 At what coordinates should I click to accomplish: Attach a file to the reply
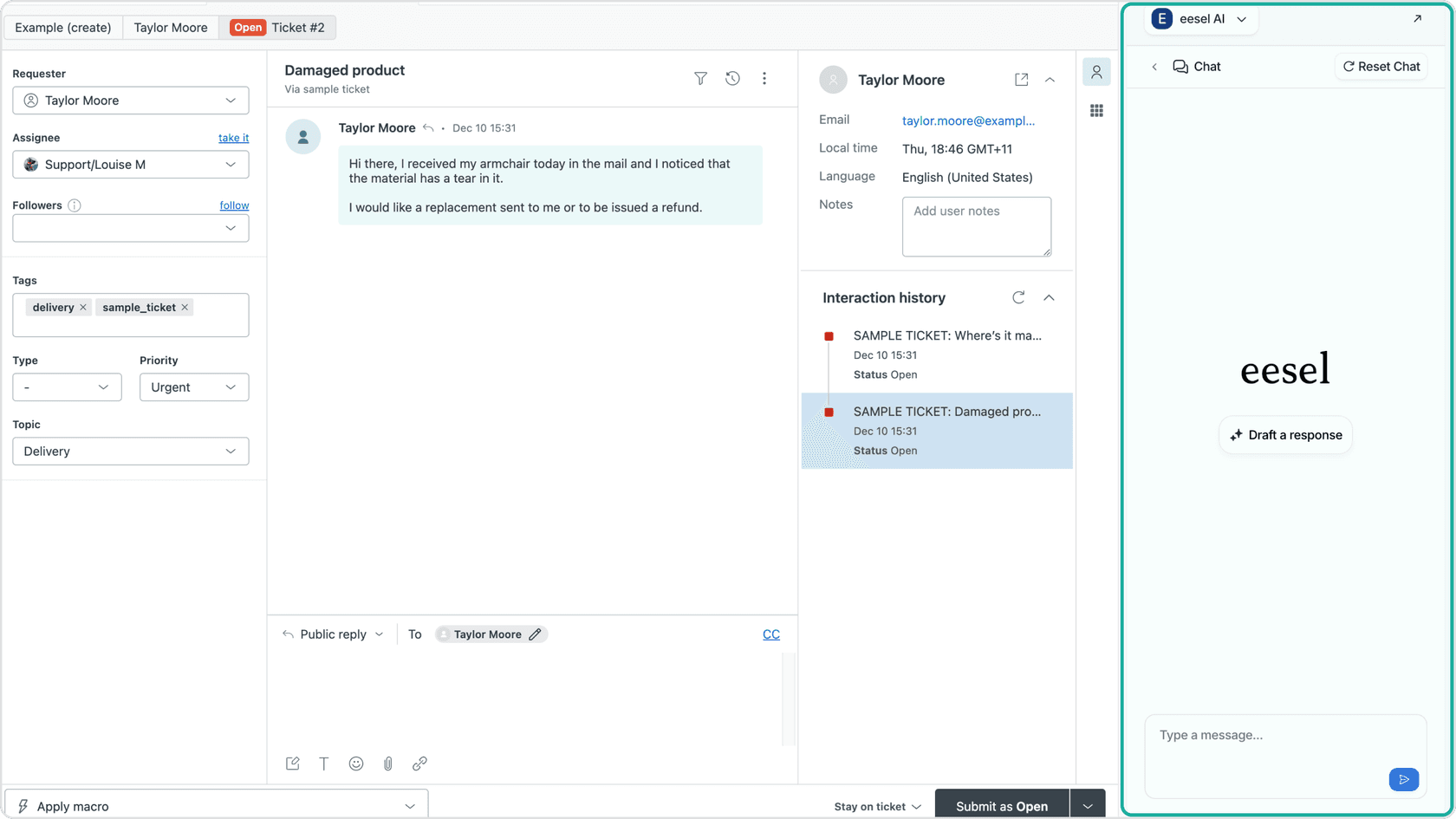pos(388,764)
